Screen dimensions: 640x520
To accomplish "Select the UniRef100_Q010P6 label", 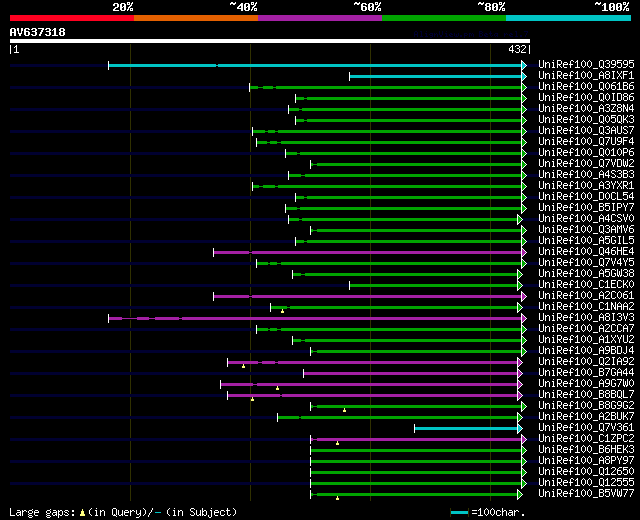I will (586, 153).
